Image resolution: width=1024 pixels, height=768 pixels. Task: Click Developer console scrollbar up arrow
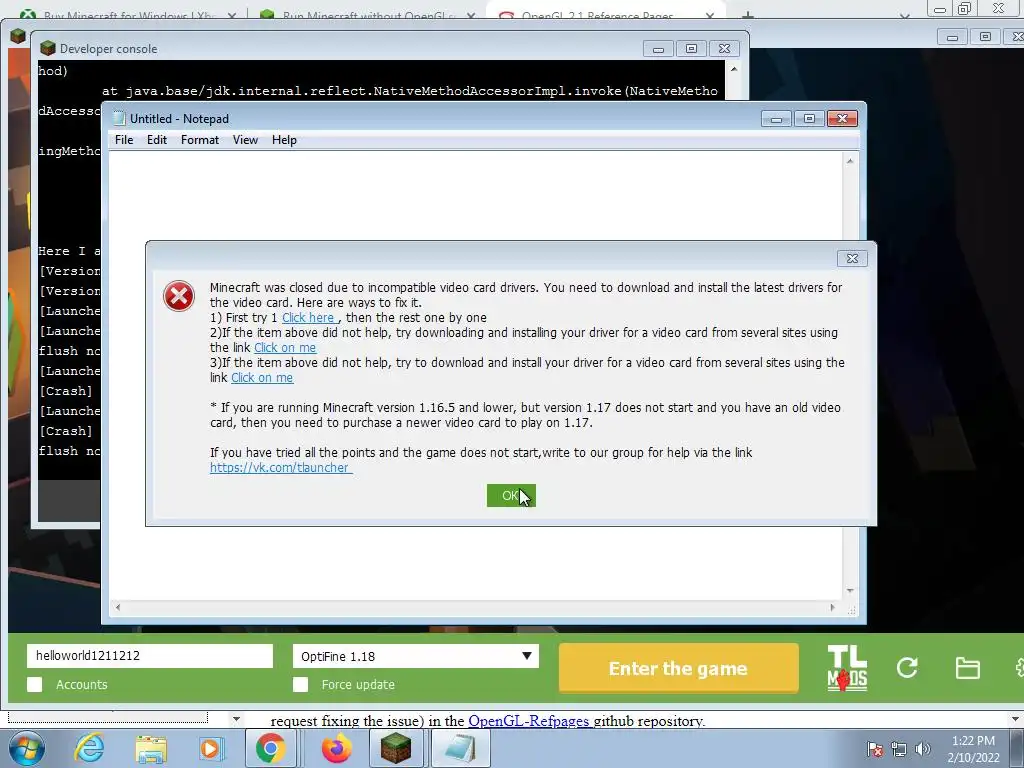click(733, 69)
